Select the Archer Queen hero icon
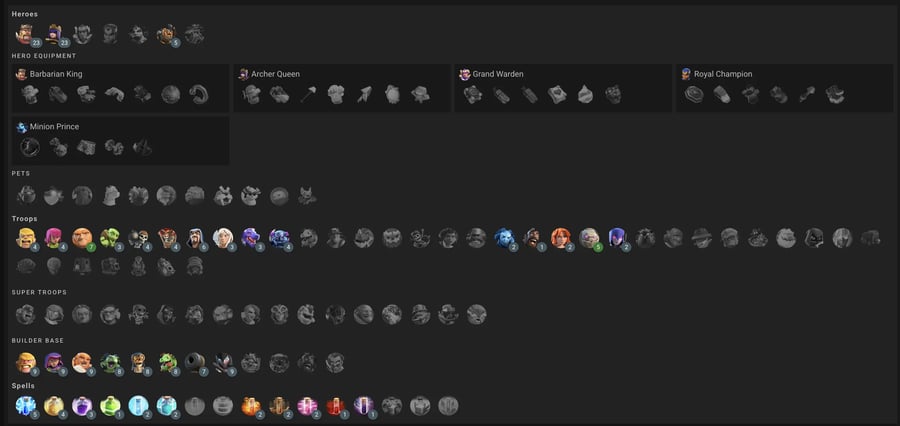The height and width of the screenshot is (426, 900). point(54,34)
